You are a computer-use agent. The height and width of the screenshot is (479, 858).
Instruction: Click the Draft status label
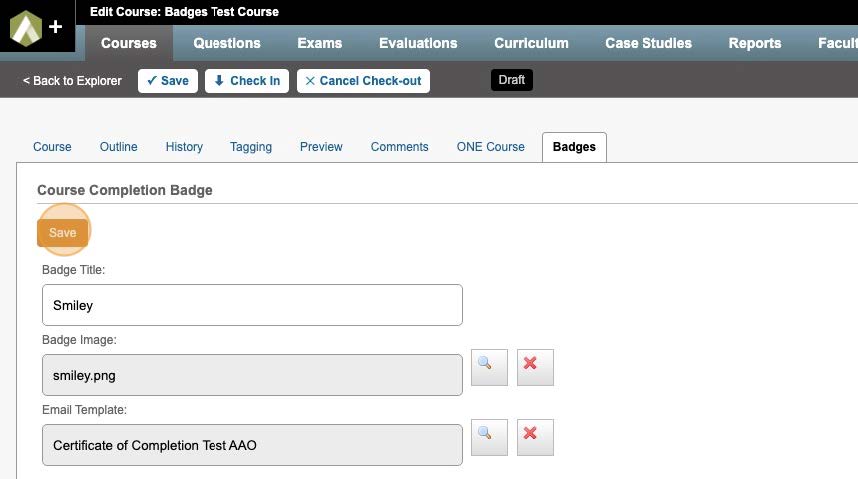tap(512, 80)
